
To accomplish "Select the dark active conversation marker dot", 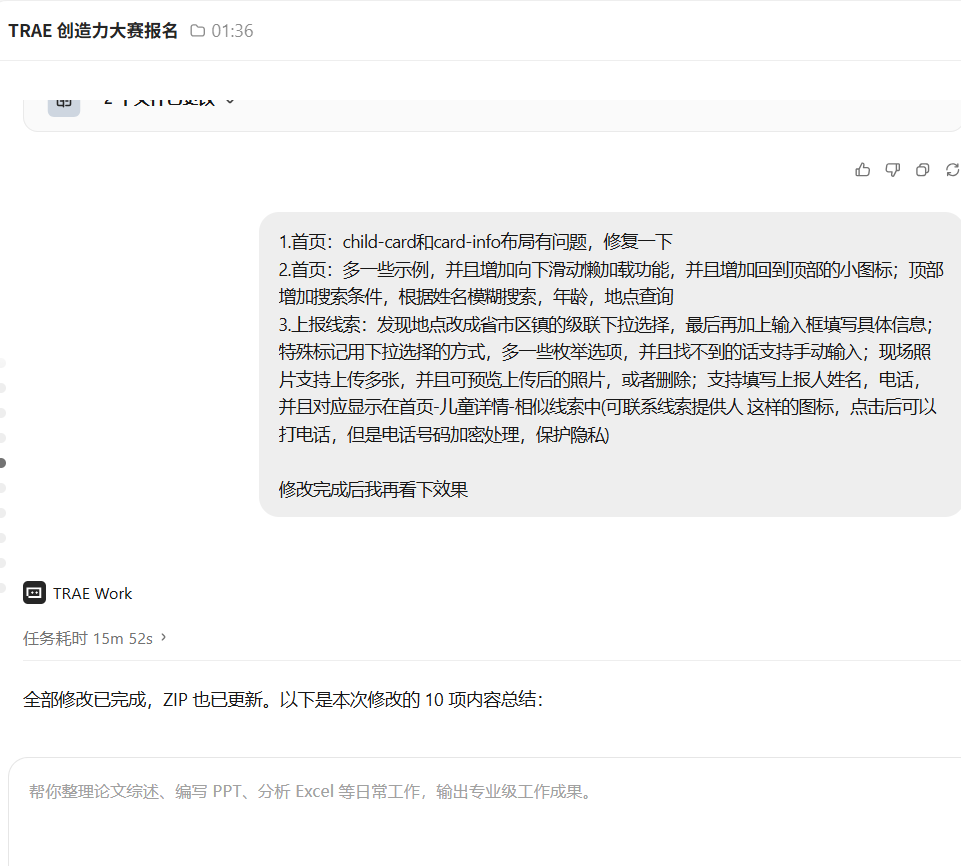I will (2, 463).
